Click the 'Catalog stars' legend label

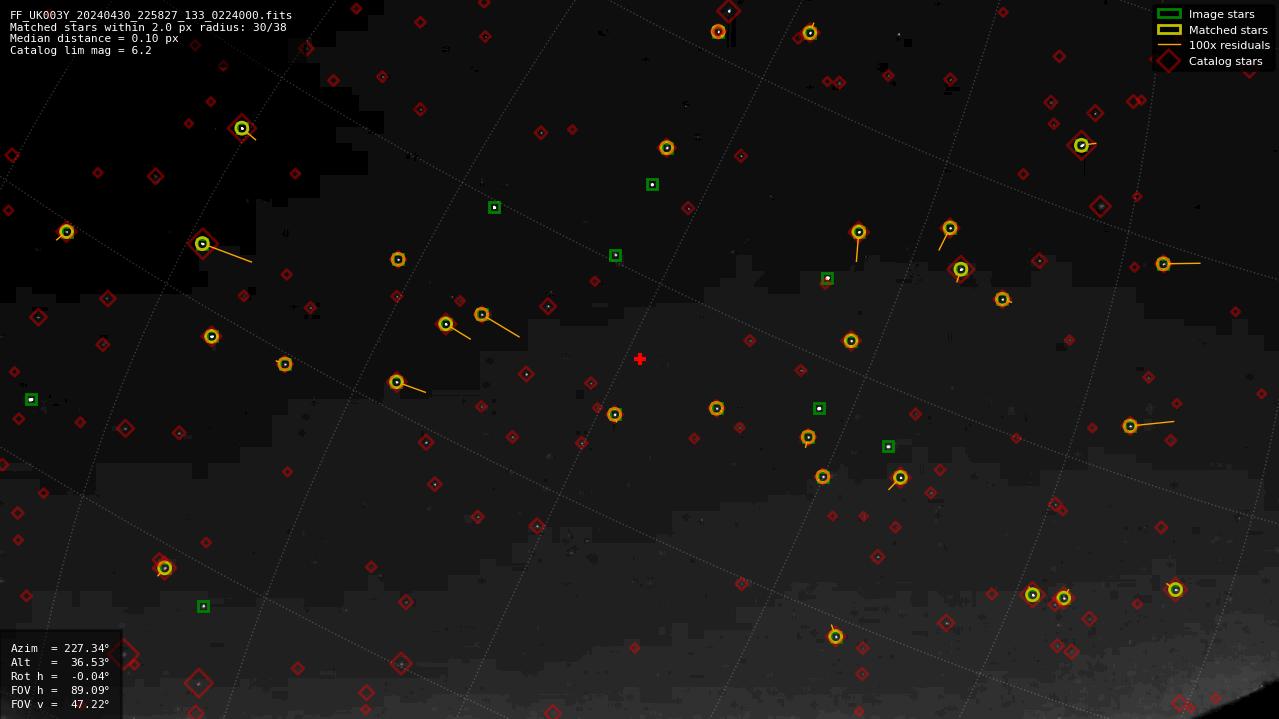click(x=1225, y=61)
